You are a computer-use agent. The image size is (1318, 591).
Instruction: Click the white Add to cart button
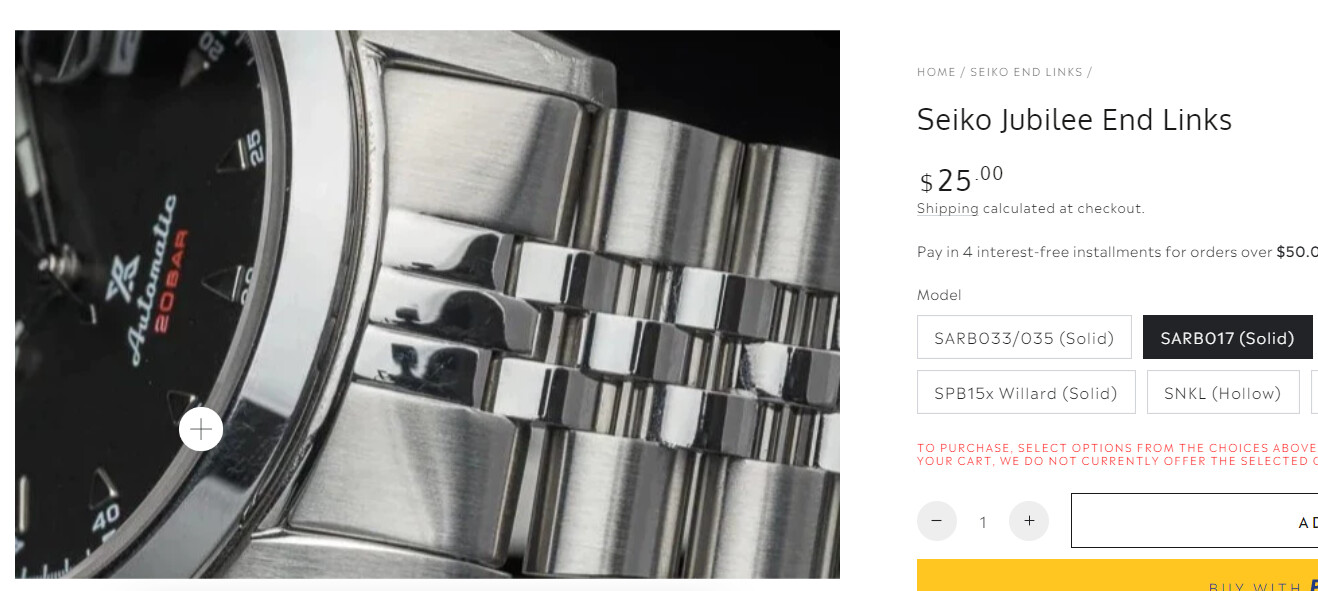[1195, 520]
